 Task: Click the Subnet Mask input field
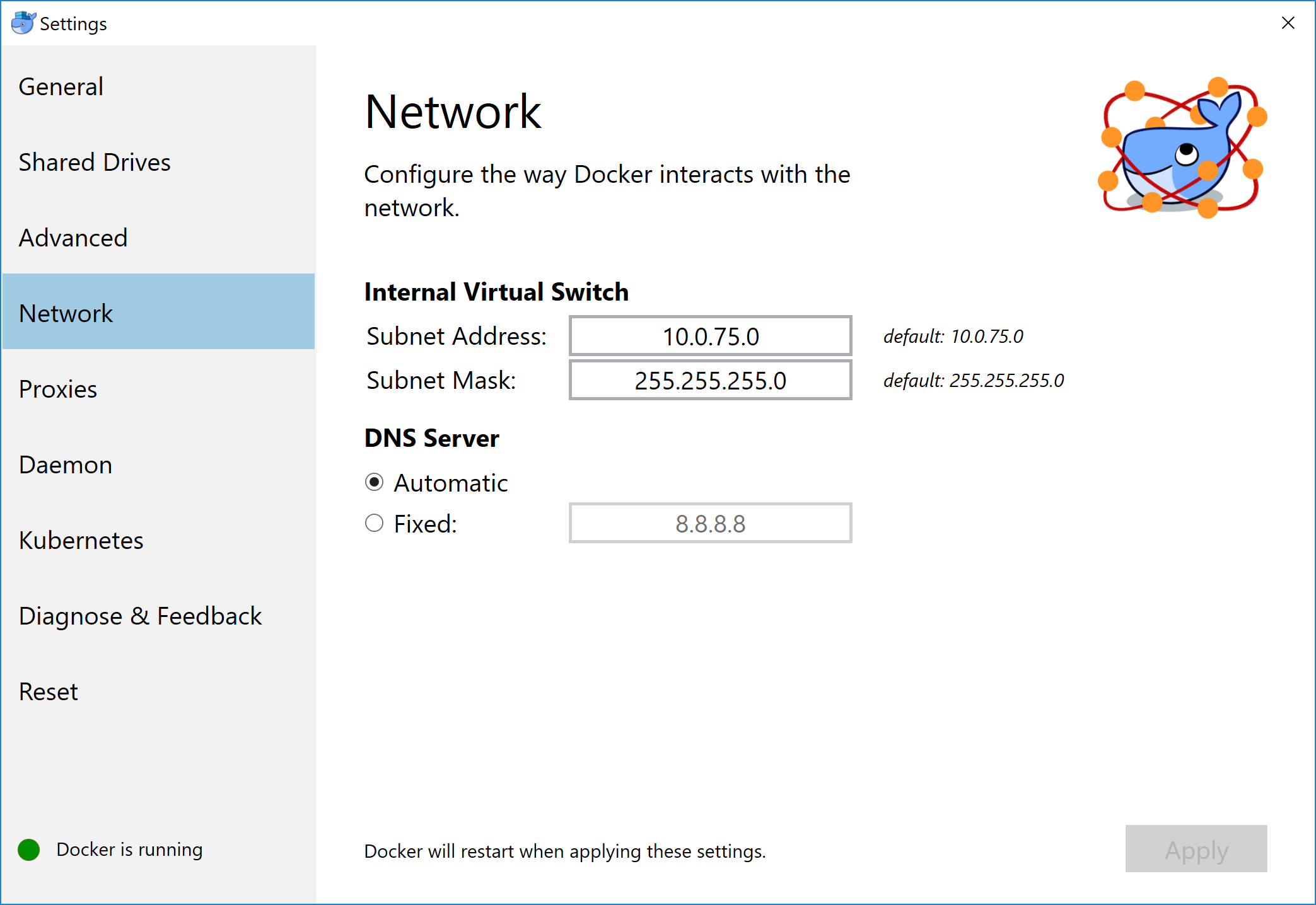click(x=710, y=380)
